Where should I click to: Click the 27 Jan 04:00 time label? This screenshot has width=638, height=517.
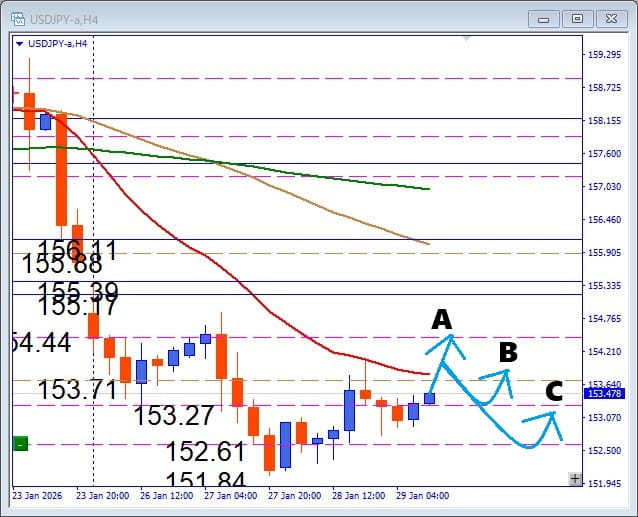click(230, 495)
